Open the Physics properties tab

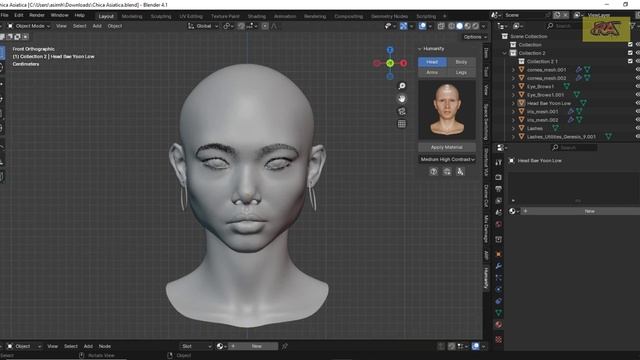coord(498,289)
